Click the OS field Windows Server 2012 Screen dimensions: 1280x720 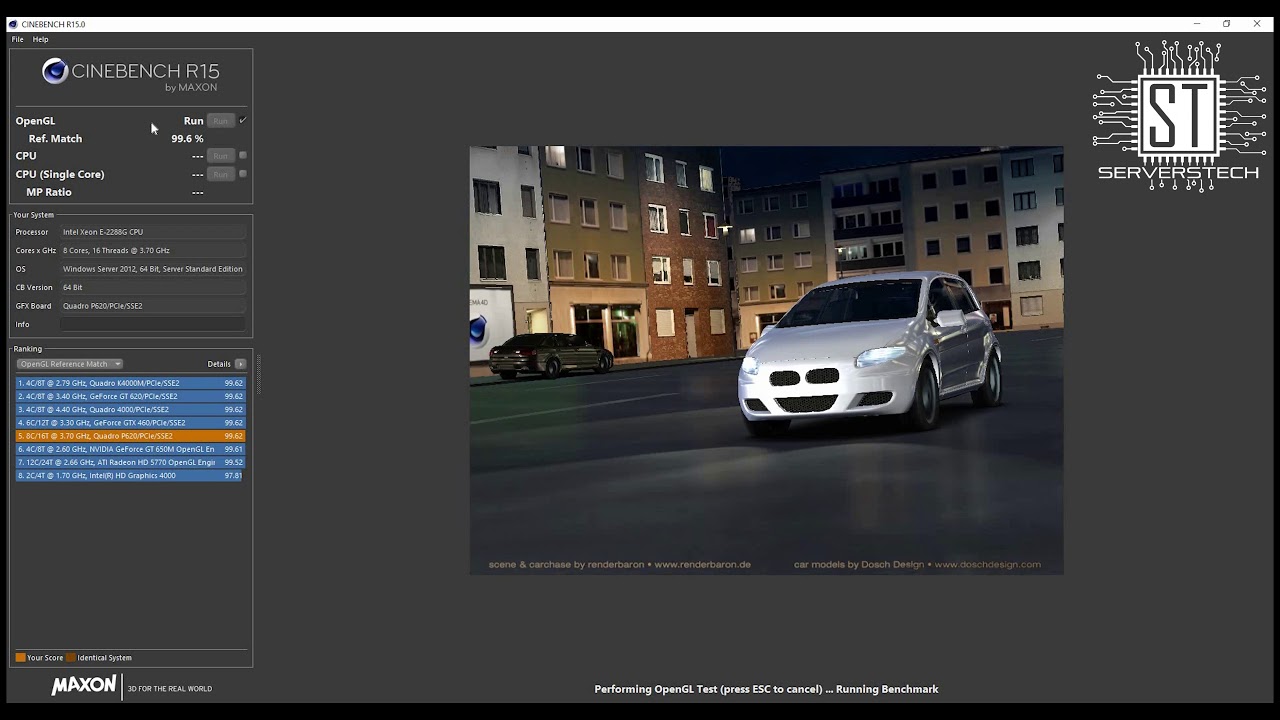(x=152, y=269)
